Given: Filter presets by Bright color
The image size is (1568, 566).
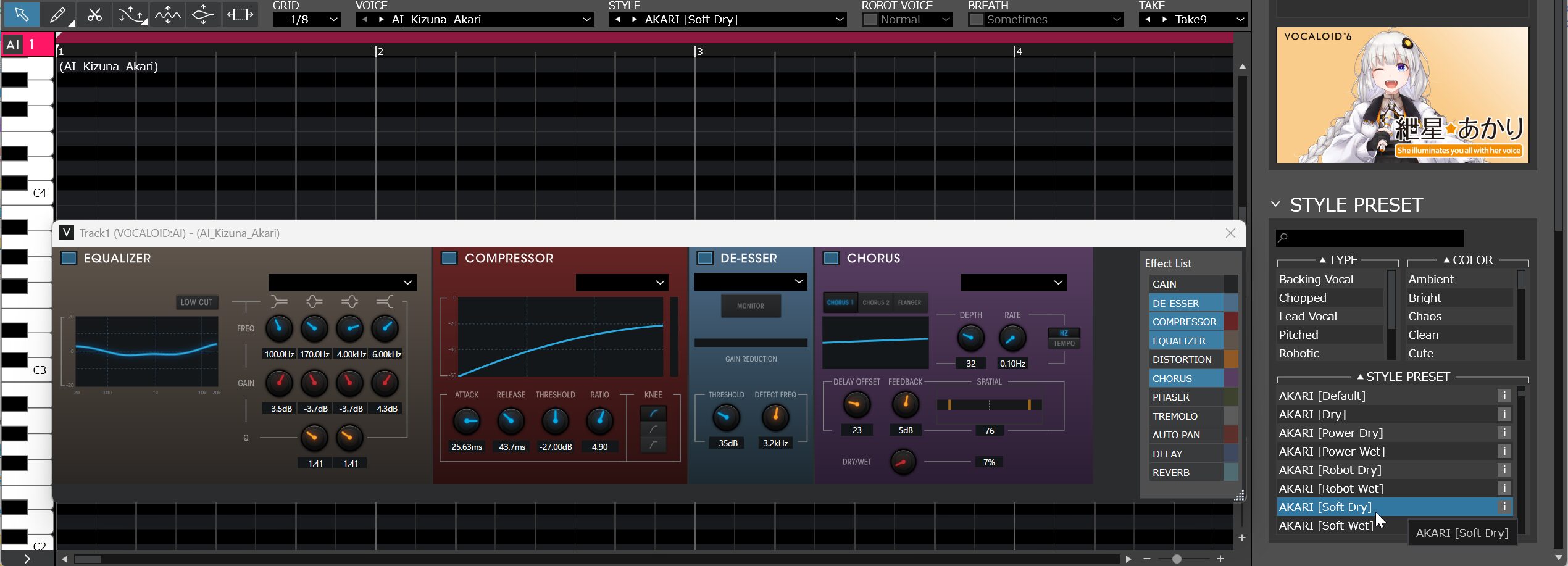Looking at the screenshot, I should (1459, 298).
